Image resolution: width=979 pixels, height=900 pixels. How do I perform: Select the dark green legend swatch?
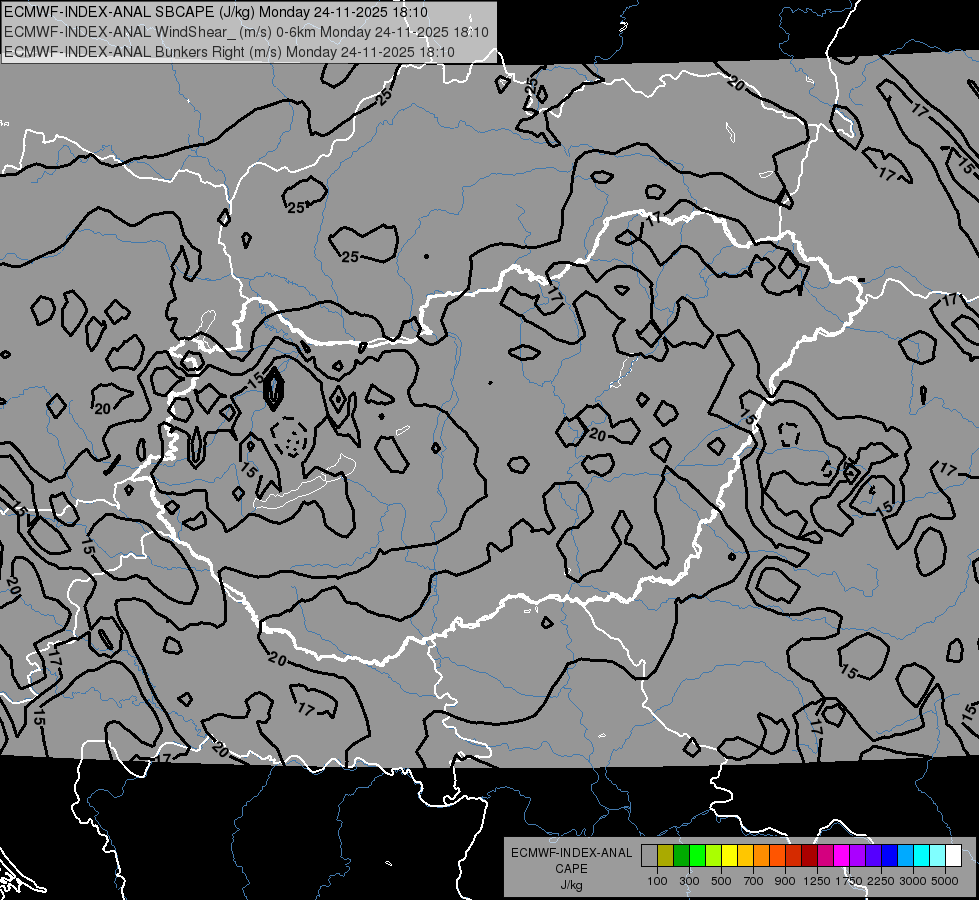click(681, 856)
